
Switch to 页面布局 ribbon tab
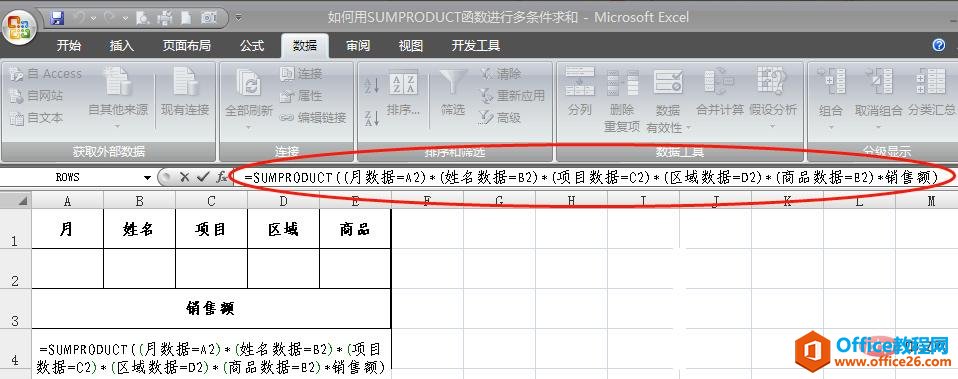187,46
